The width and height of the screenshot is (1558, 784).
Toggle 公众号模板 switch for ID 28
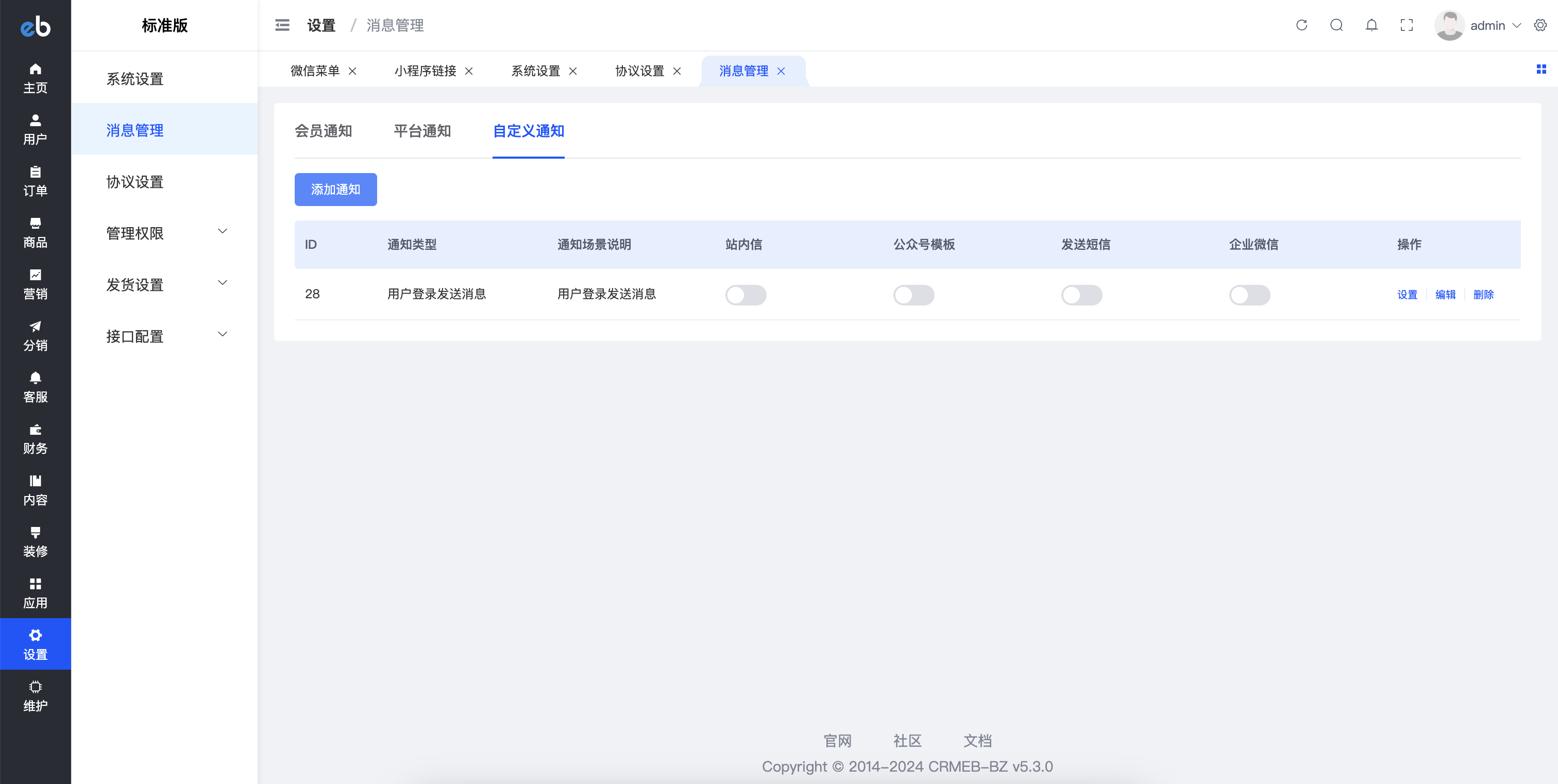pos(914,295)
